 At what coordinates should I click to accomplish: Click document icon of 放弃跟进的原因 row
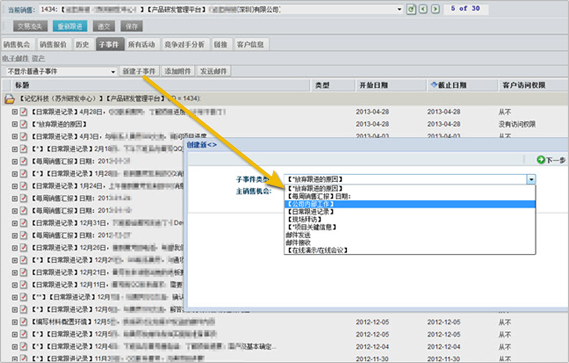[x=24, y=124]
